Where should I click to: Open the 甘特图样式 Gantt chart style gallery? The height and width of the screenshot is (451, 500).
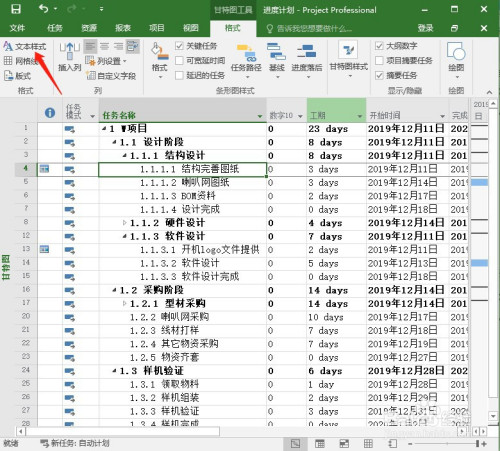point(349,59)
